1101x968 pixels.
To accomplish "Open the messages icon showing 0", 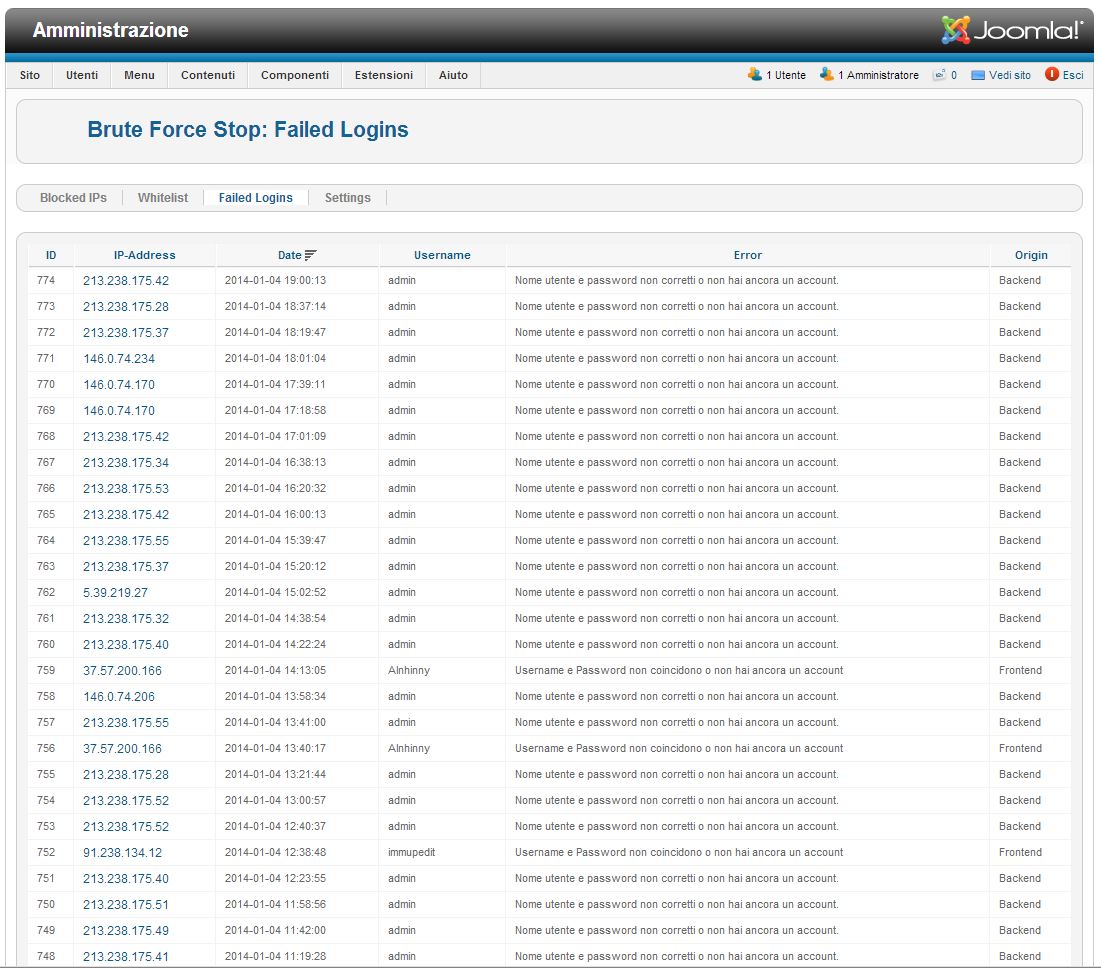I will (x=939, y=75).
